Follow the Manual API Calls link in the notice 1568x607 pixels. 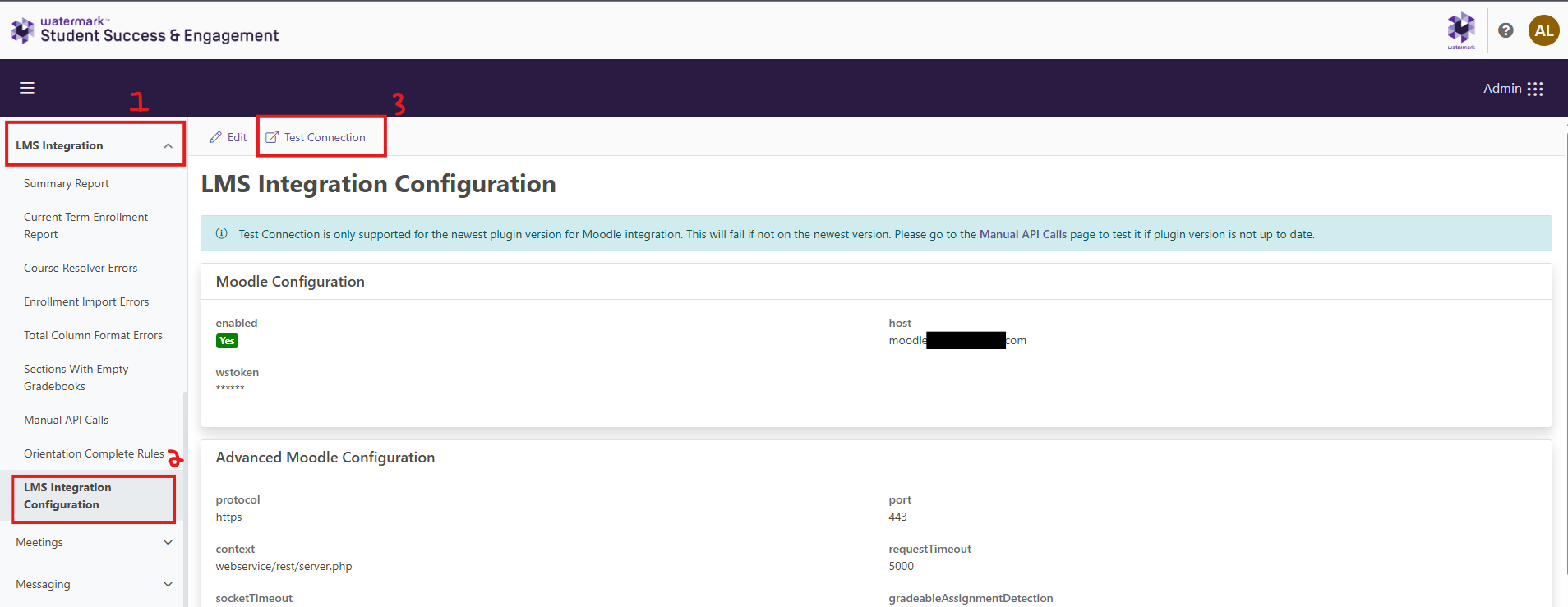point(1023,234)
